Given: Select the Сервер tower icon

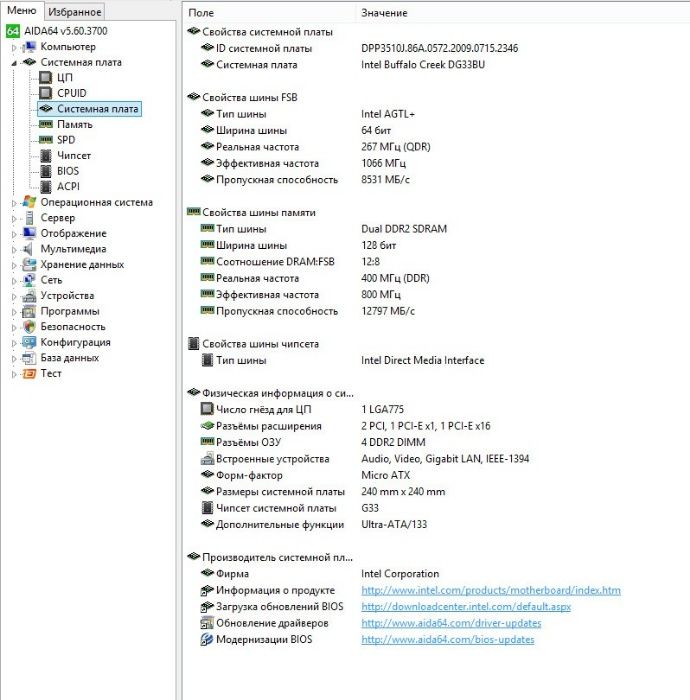Looking at the screenshot, I should [x=29, y=218].
